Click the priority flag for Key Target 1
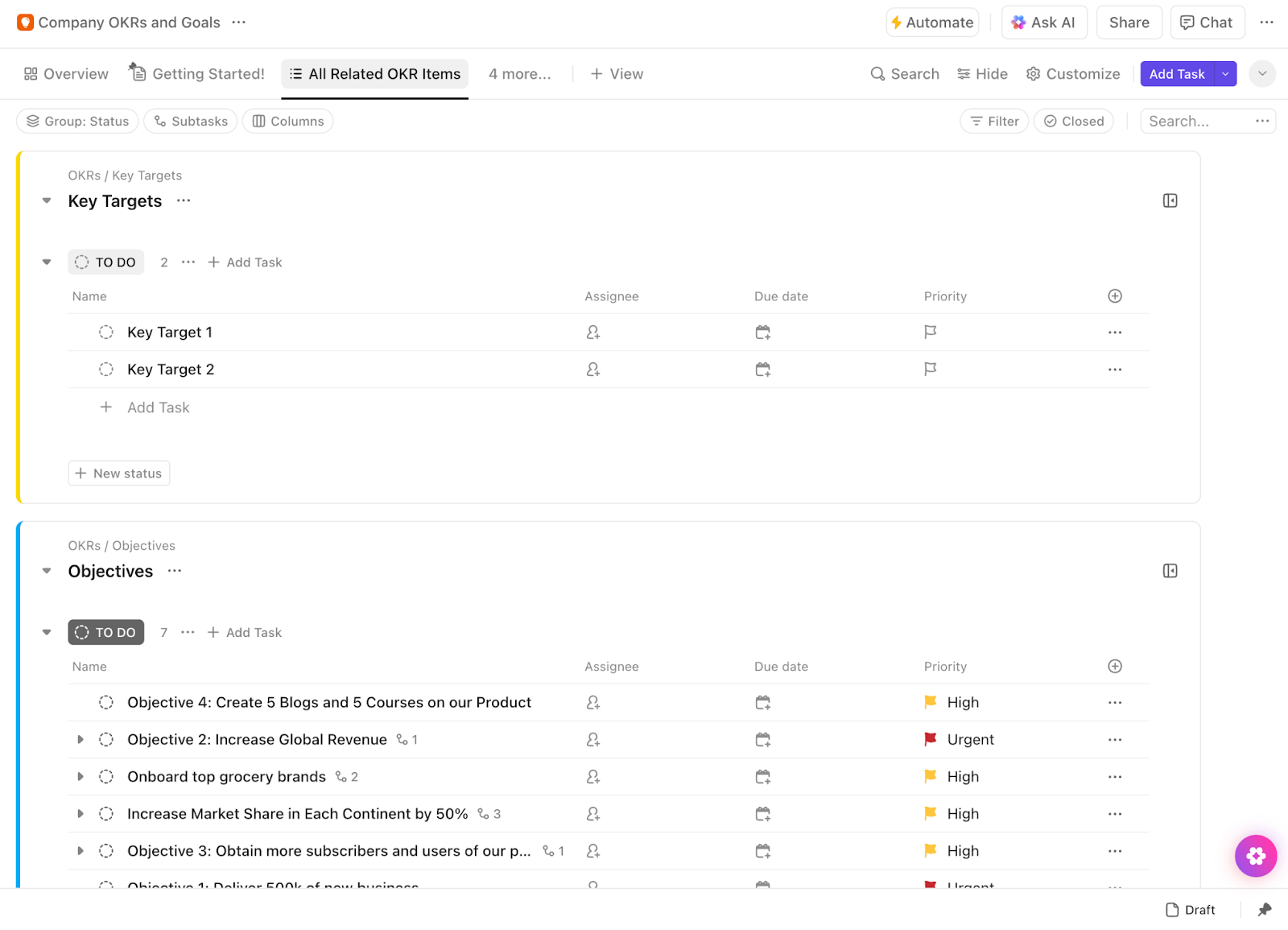The height and width of the screenshot is (930, 1288). click(x=931, y=332)
